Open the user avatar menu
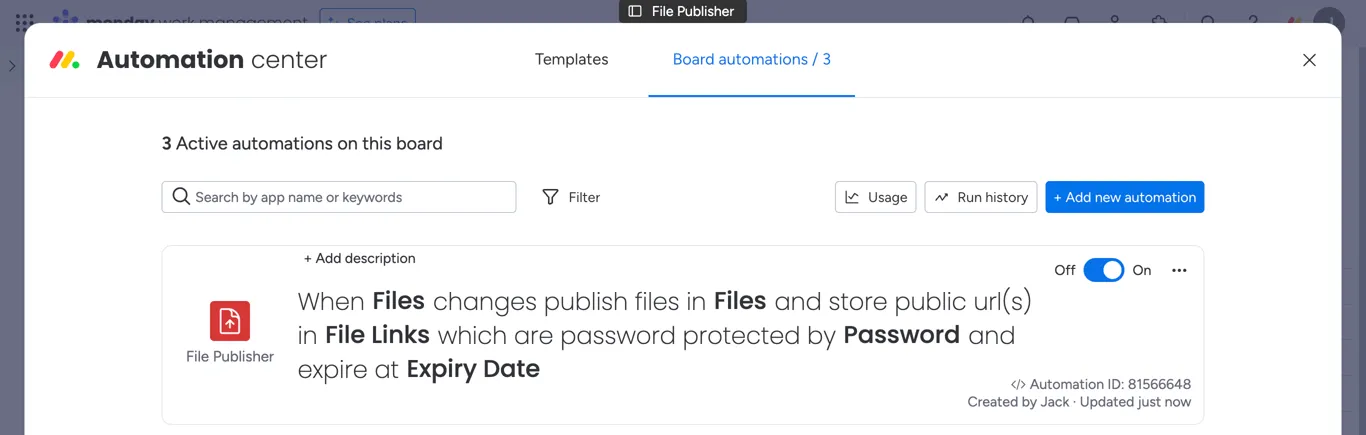The image size is (1366, 435). [1329, 21]
